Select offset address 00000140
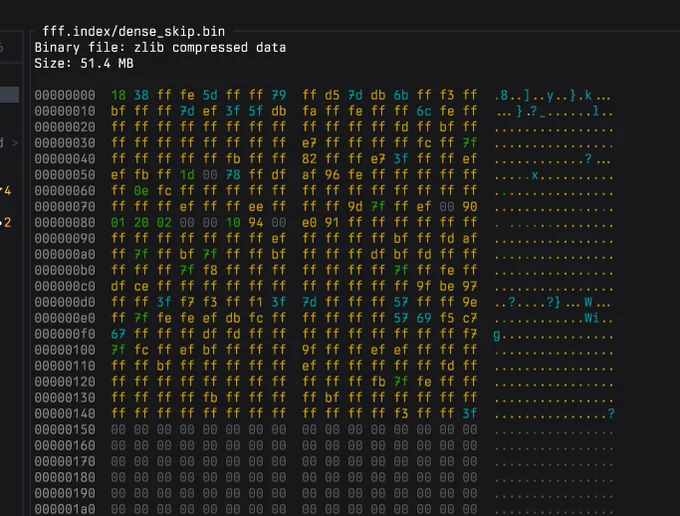Screen dimensions: 680x516 (x=65, y=414)
